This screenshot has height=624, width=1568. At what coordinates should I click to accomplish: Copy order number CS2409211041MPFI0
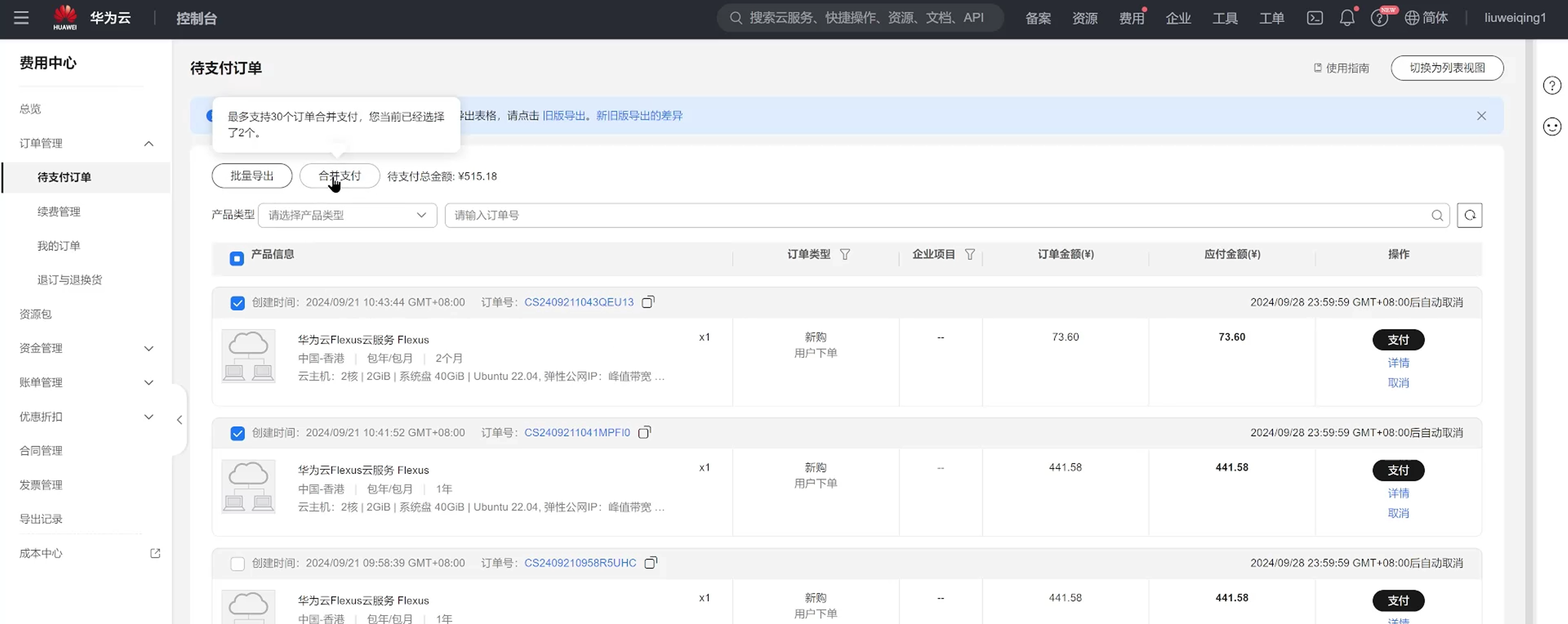click(644, 433)
